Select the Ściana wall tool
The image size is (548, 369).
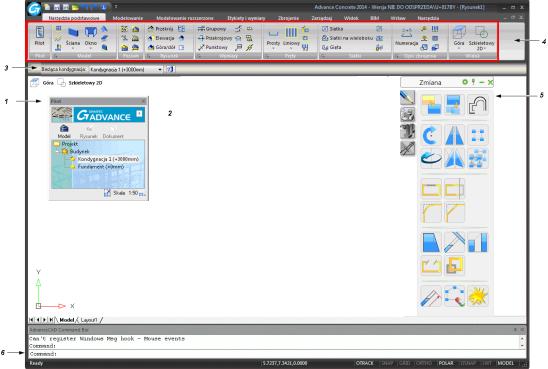pos(73,36)
